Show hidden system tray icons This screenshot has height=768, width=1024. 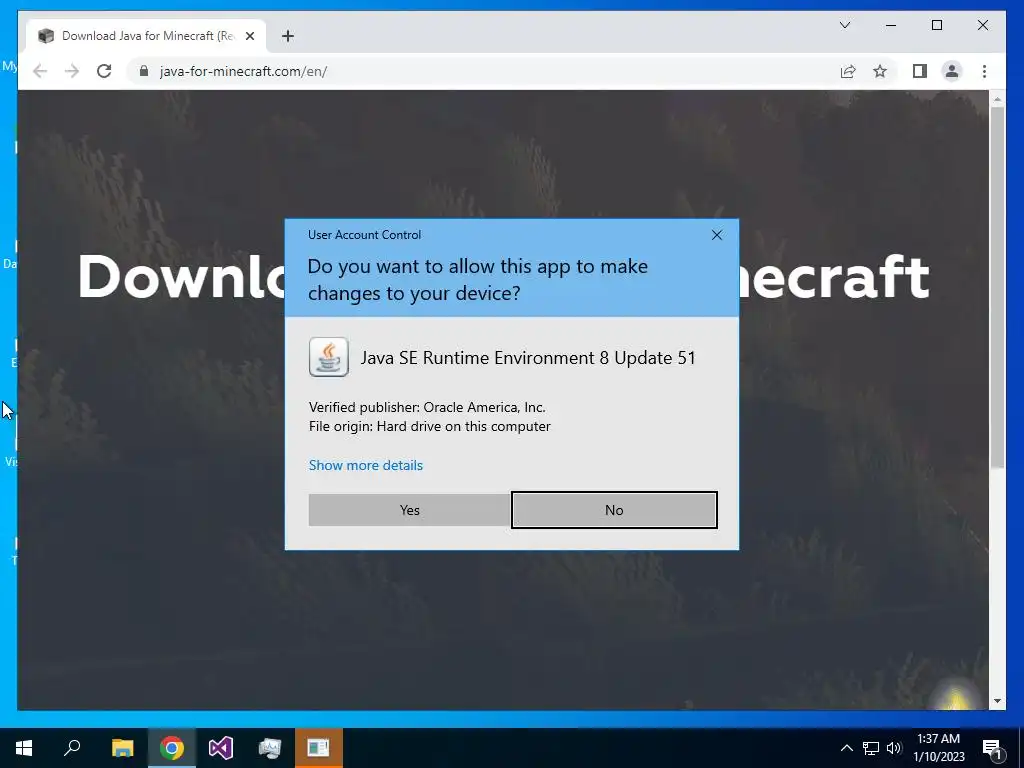pos(846,748)
